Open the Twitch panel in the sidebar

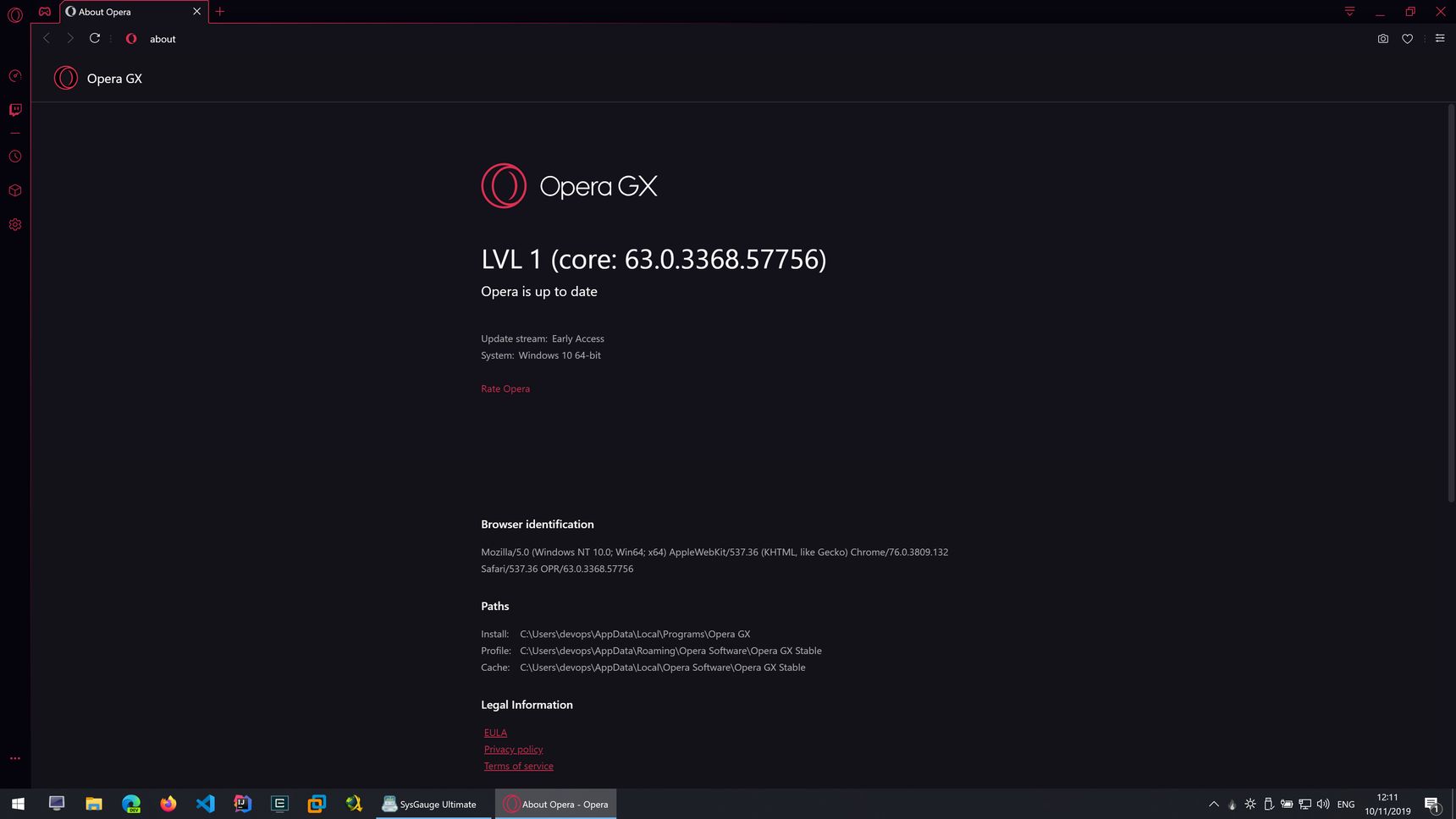(15, 110)
